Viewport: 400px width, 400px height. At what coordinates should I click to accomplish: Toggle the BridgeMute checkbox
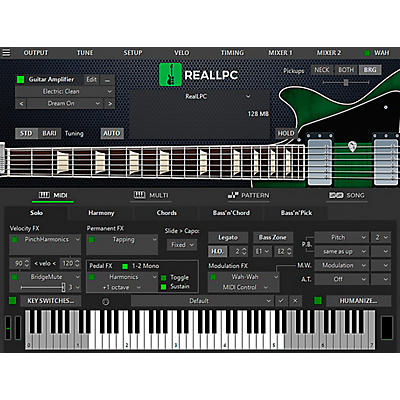click(x=15, y=277)
